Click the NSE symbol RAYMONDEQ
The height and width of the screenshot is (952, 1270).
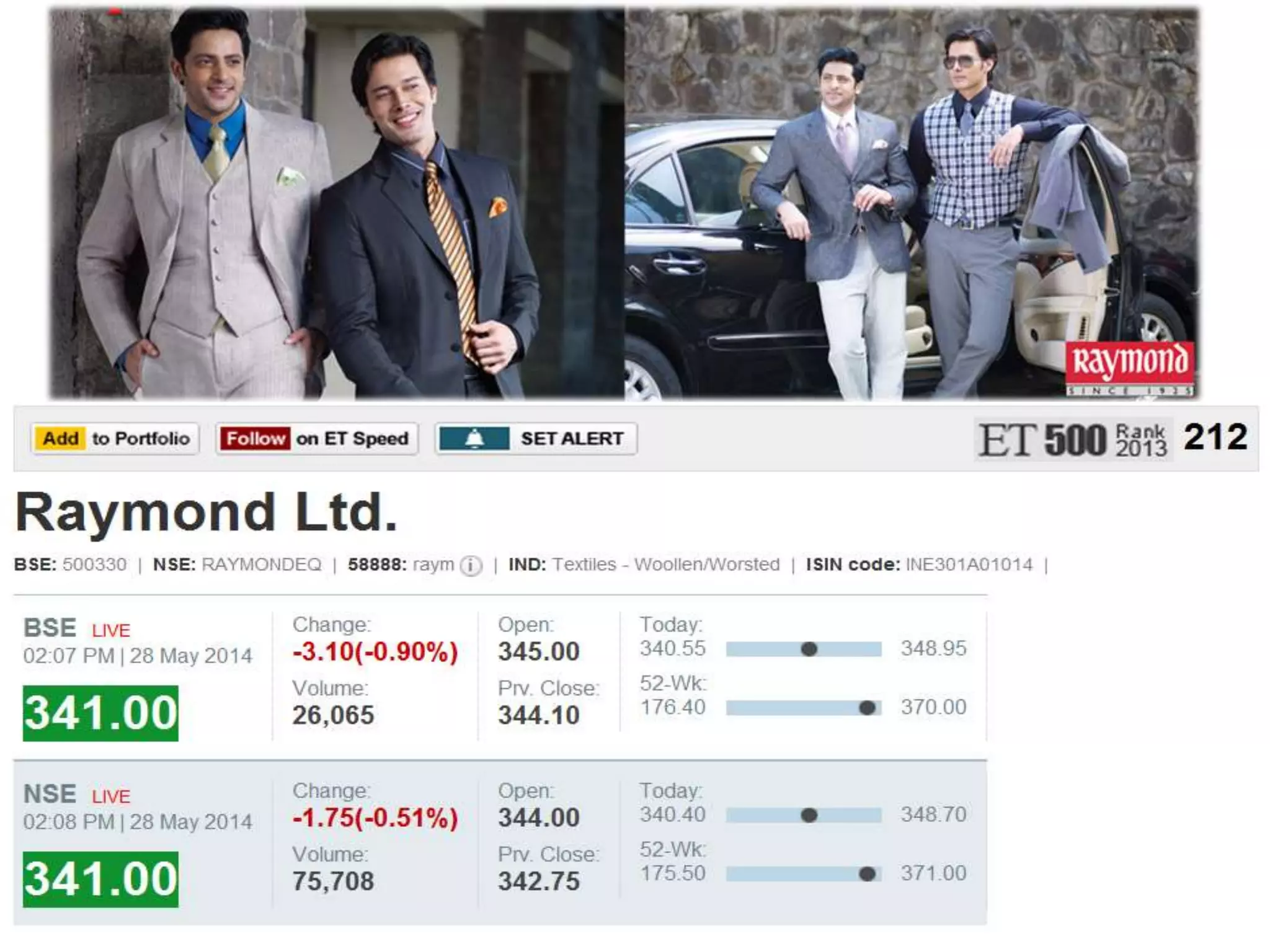tap(262, 565)
